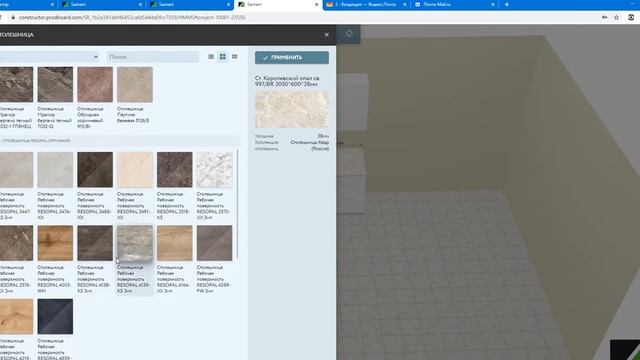Open the saved passwords key icon
Viewport: 640px width, 360px height.
[x=604, y=18]
